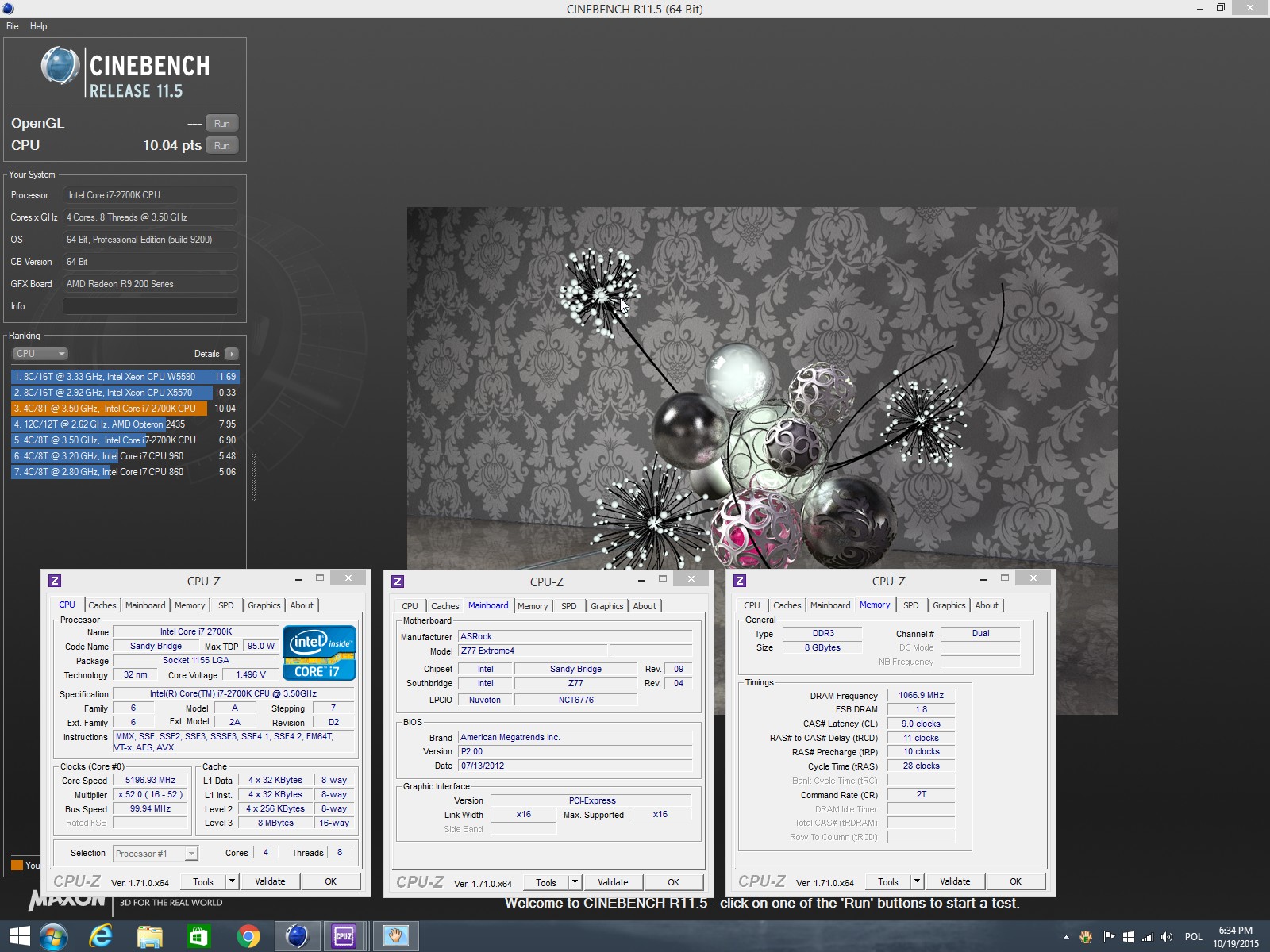
Task: Open the hand icon taskbar app
Action: 395,937
